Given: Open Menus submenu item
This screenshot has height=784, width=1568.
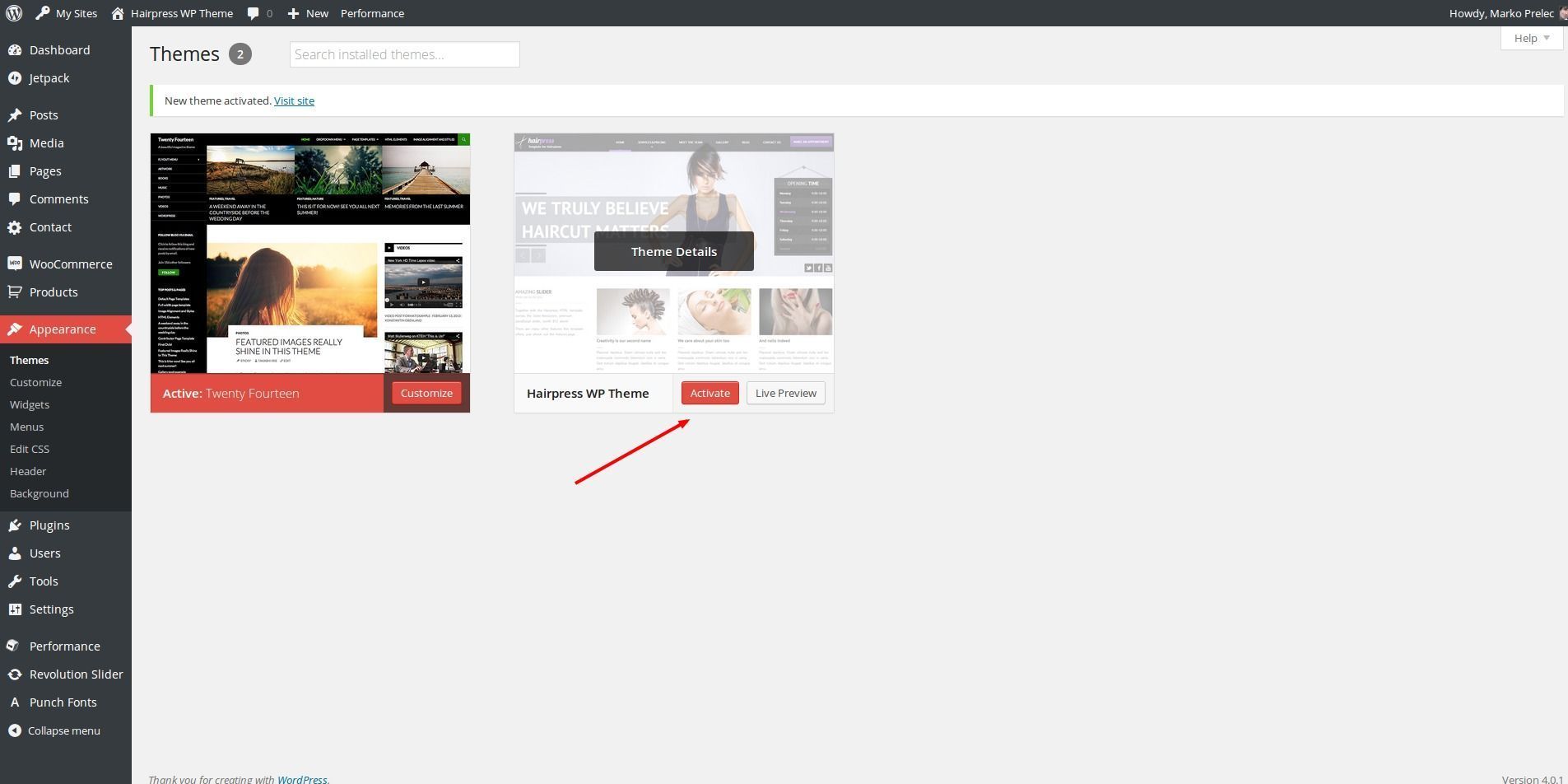Looking at the screenshot, I should click(26, 427).
